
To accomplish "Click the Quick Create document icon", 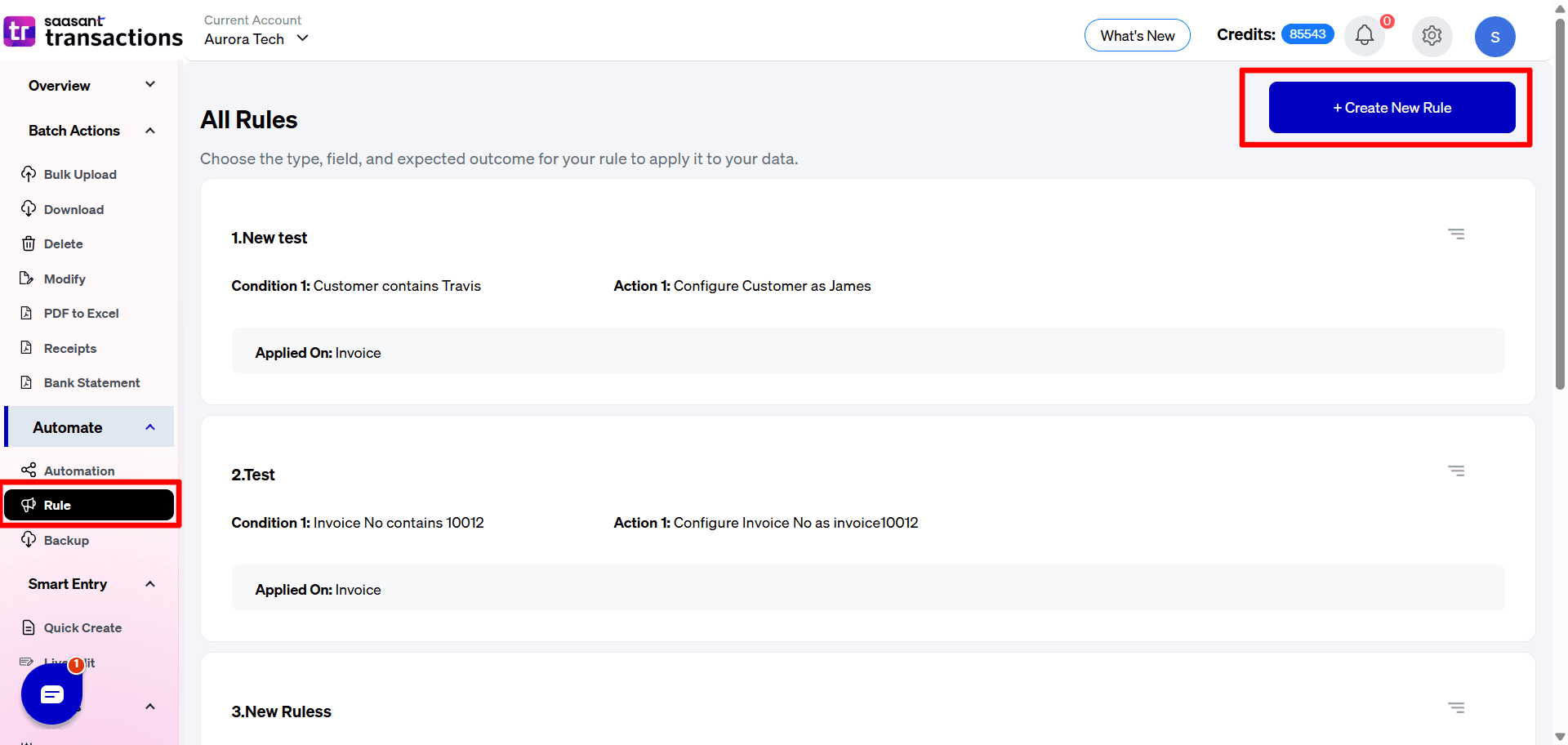I will coord(29,627).
